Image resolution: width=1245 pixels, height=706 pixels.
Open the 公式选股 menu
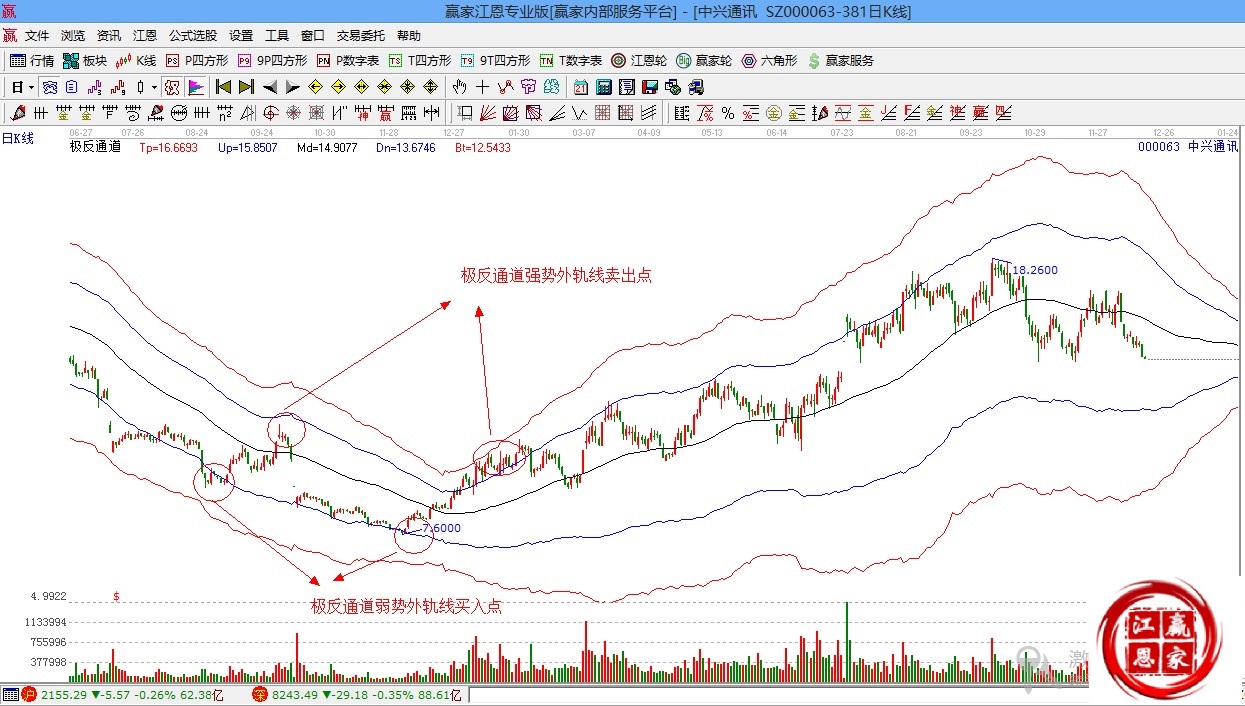[194, 35]
